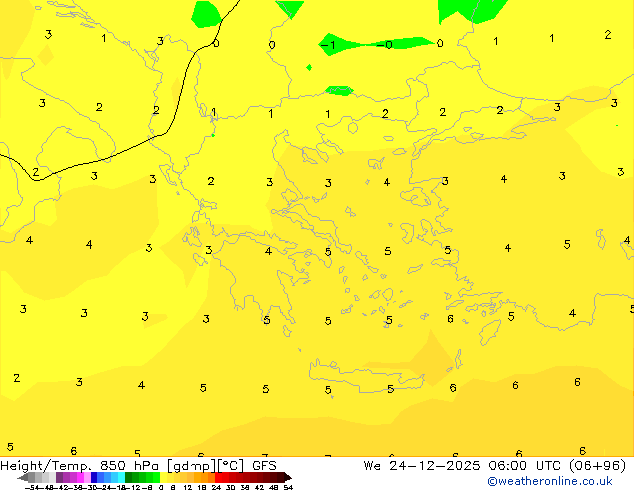634x490 pixels.
Task: Select the cyan swatch in color legend
Action: coord(121,477)
